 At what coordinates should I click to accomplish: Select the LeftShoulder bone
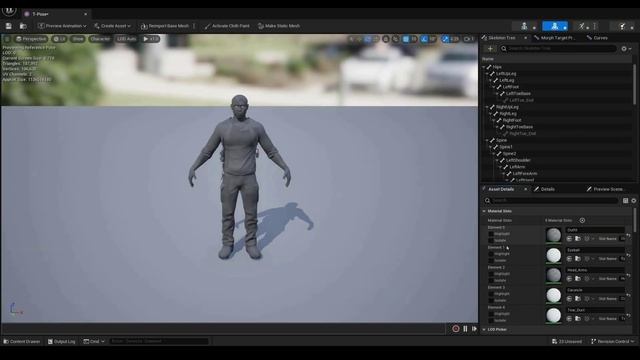(518, 160)
